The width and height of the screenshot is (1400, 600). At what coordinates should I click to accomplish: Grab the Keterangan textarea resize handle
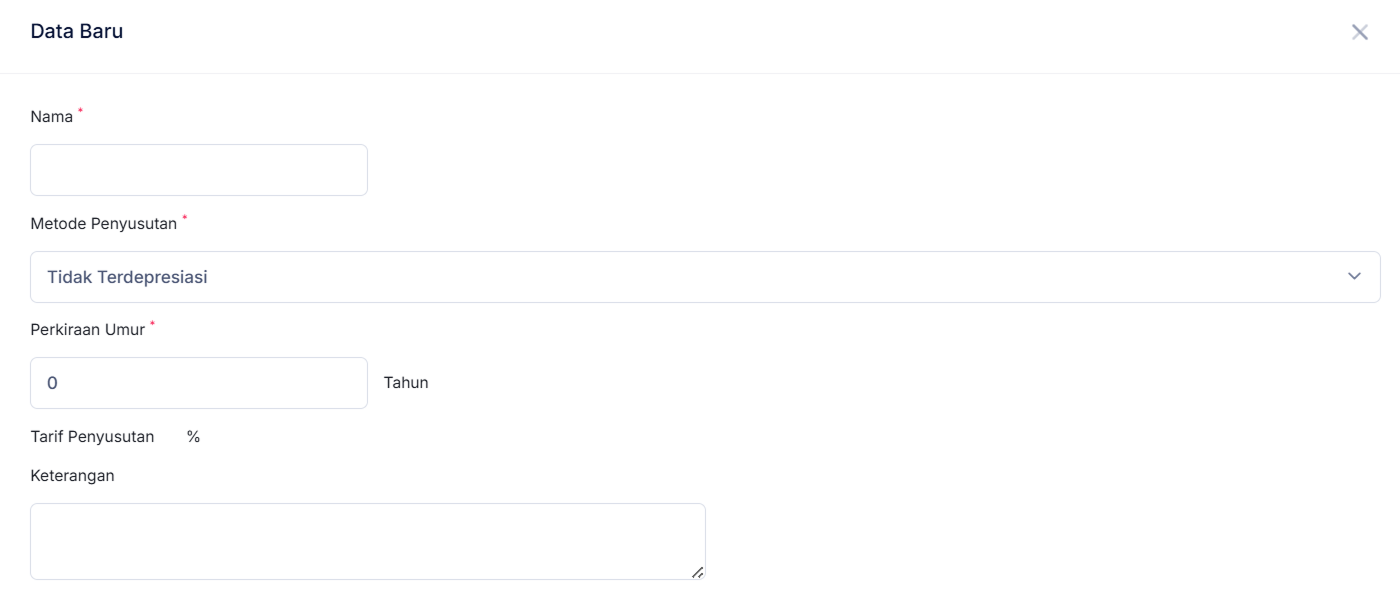tap(697, 572)
